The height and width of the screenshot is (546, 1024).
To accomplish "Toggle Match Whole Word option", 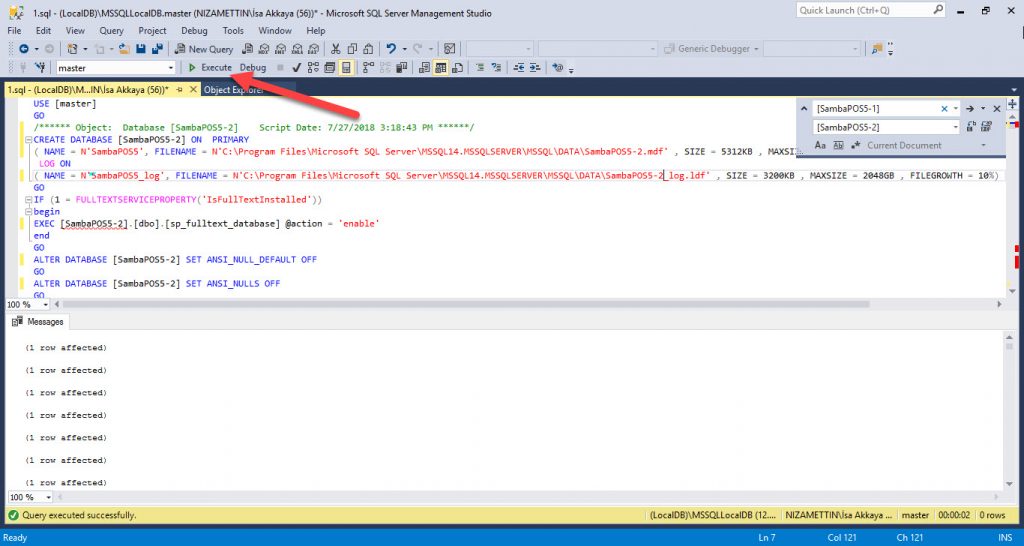I will 839,146.
